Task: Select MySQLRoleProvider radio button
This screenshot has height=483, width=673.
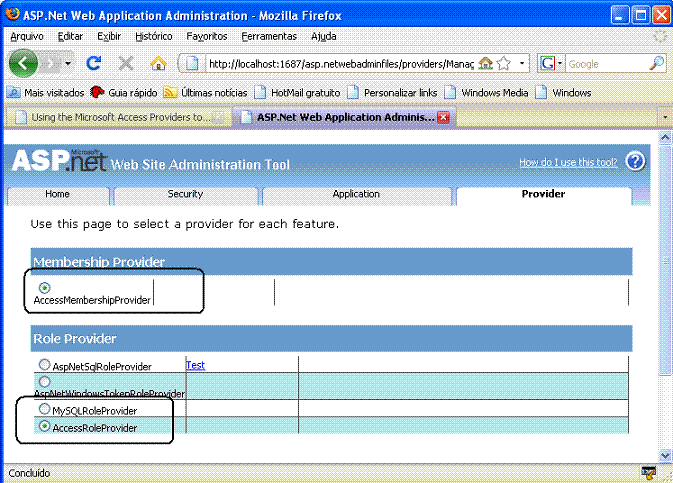Action: (44, 409)
